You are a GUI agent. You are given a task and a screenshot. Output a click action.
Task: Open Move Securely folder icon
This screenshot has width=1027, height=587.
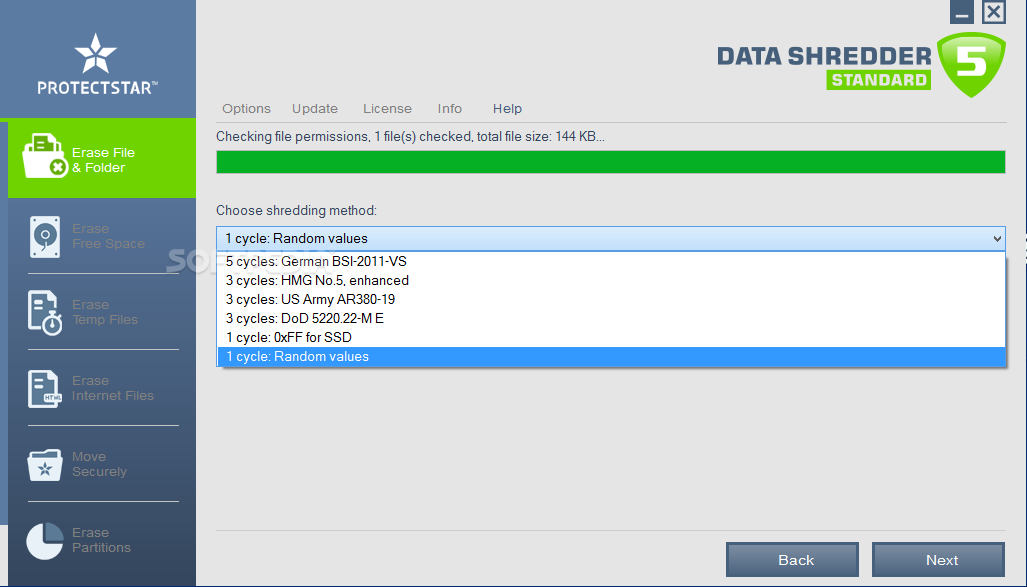click(45, 465)
